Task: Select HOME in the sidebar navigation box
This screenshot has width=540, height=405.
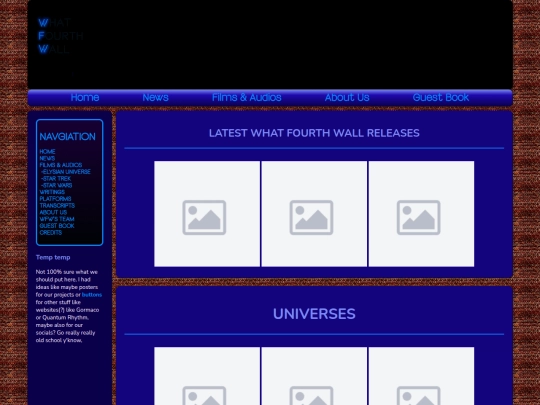Action: point(47,152)
